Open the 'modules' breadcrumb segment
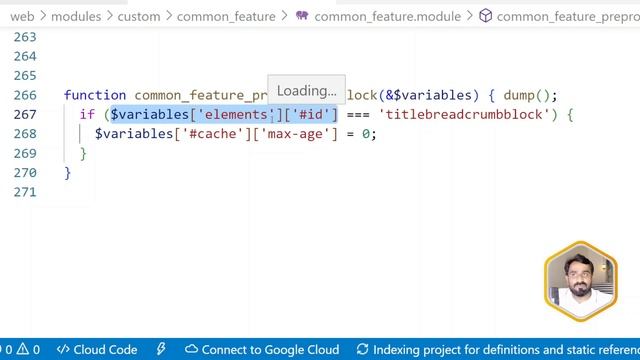 pos(76,16)
